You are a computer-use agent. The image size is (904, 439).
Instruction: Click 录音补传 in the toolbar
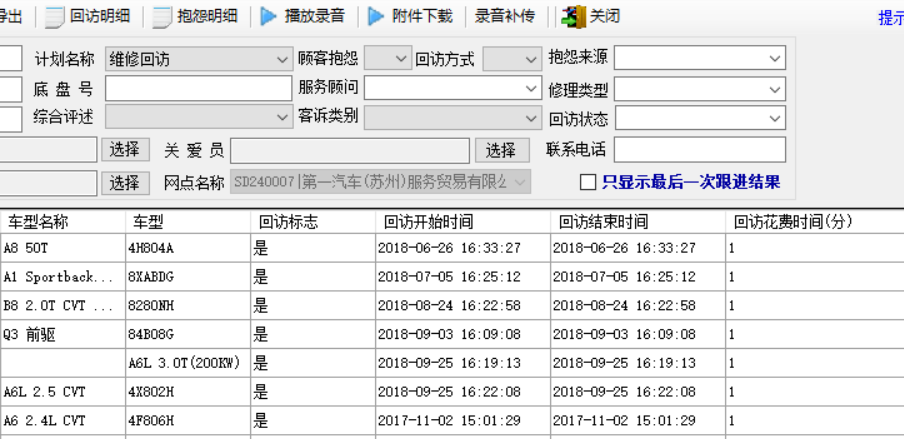click(x=504, y=16)
